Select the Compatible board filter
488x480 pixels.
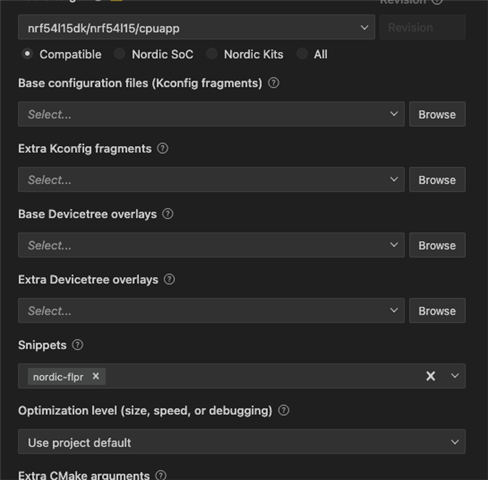click(x=27, y=54)
